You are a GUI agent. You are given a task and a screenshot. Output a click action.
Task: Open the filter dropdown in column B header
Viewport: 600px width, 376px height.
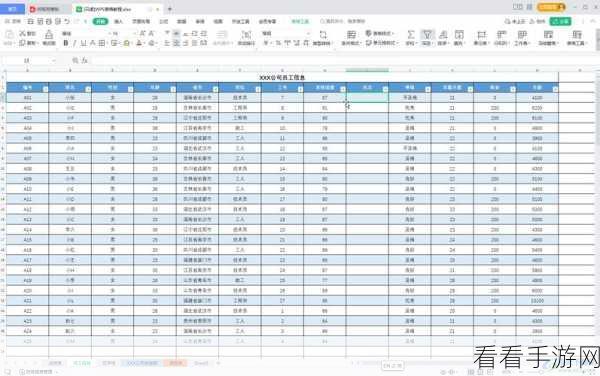tap(88, 89)
